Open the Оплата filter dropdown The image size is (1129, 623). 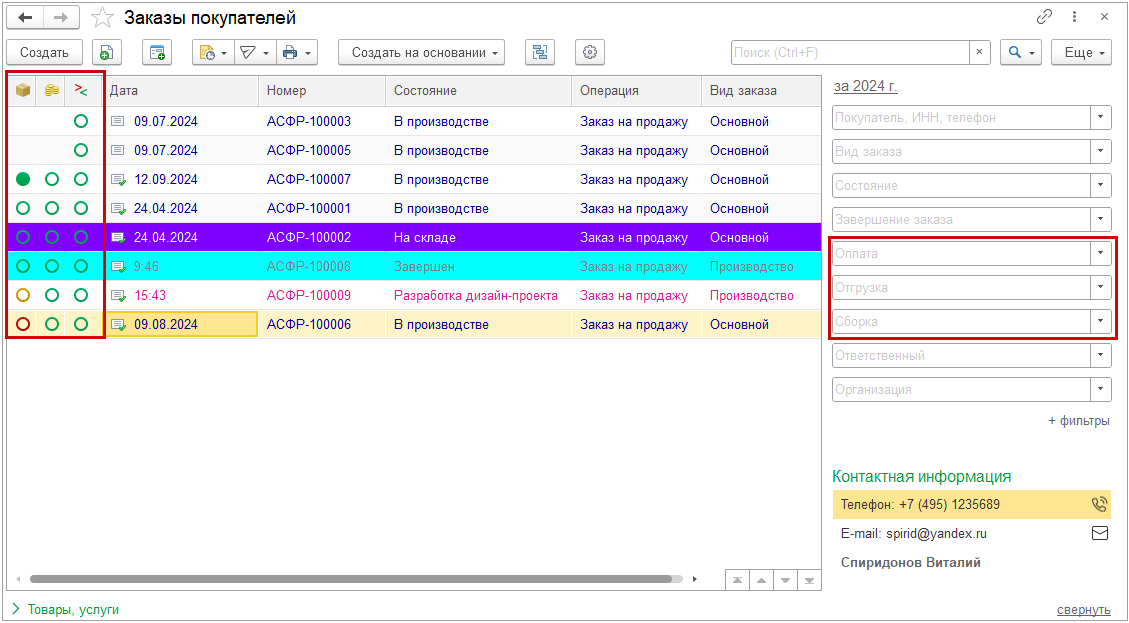click(x=1101, y=253)
